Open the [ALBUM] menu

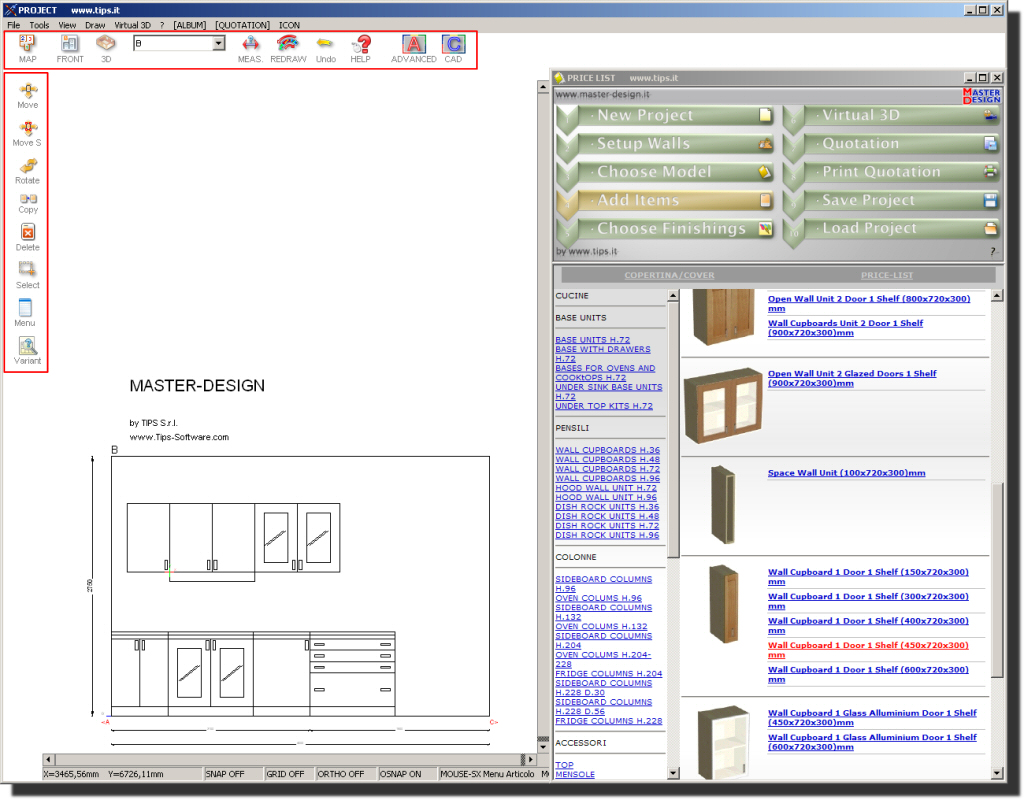[189, 25]
